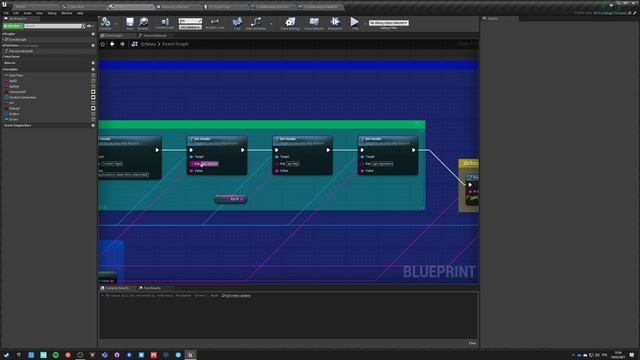This screenshot has width=640, height=360.
Task: Open the Debug menu
Action: coord(52,13)
